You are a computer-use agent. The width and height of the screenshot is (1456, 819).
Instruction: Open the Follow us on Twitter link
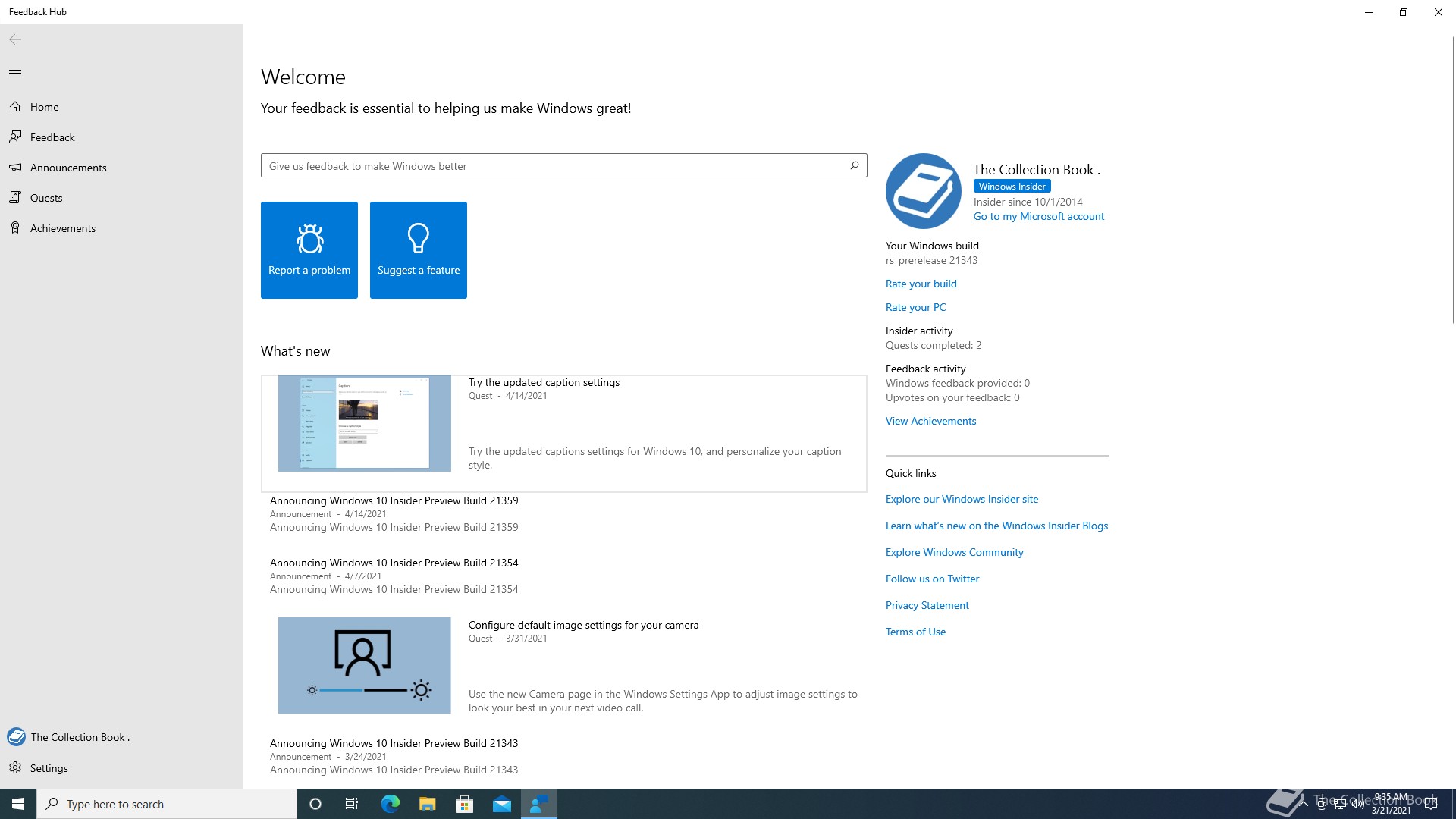click(932, 579)
